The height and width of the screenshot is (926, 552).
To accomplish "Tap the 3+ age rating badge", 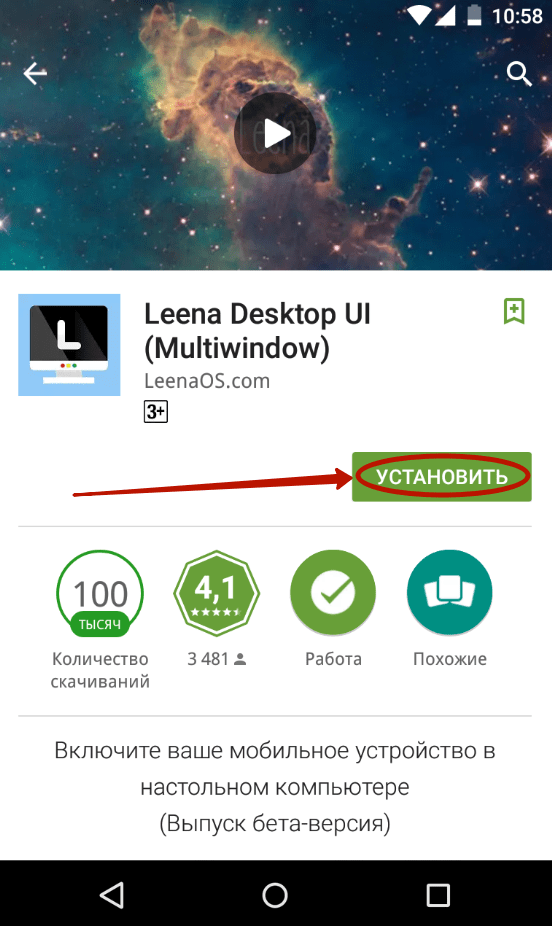I will [156, 412].
